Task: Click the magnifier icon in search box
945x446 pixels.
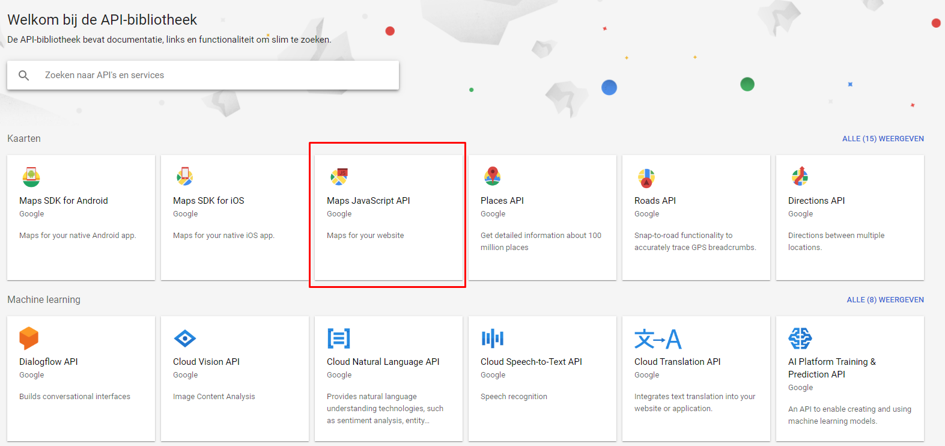Action: coord(24,75)
